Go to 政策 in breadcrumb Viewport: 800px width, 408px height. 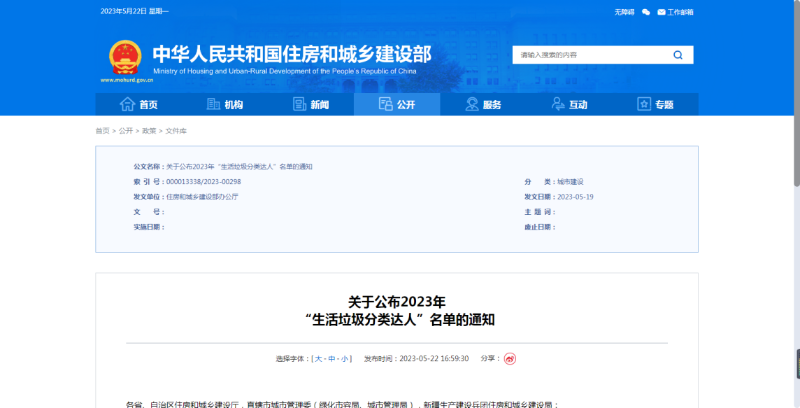149,131
